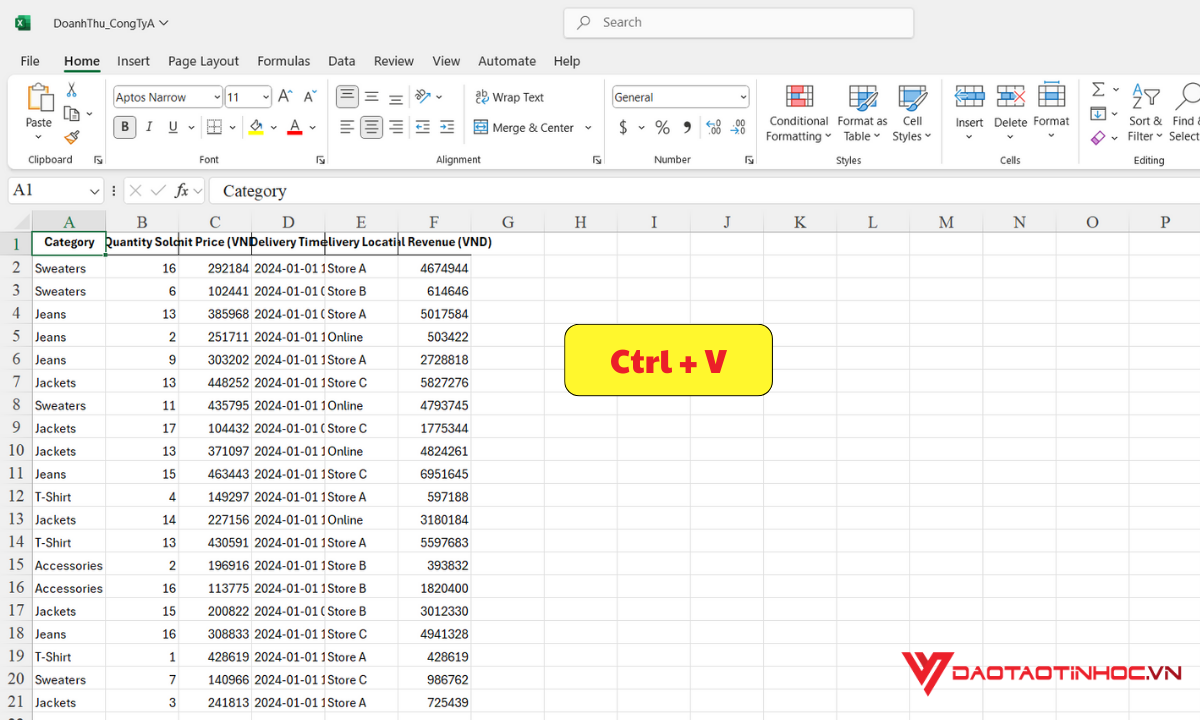This screenshot has width=1200, height=720.
Task: Open the Aptos Narrow font name dropdown
Action: click(x=216, y=97)
